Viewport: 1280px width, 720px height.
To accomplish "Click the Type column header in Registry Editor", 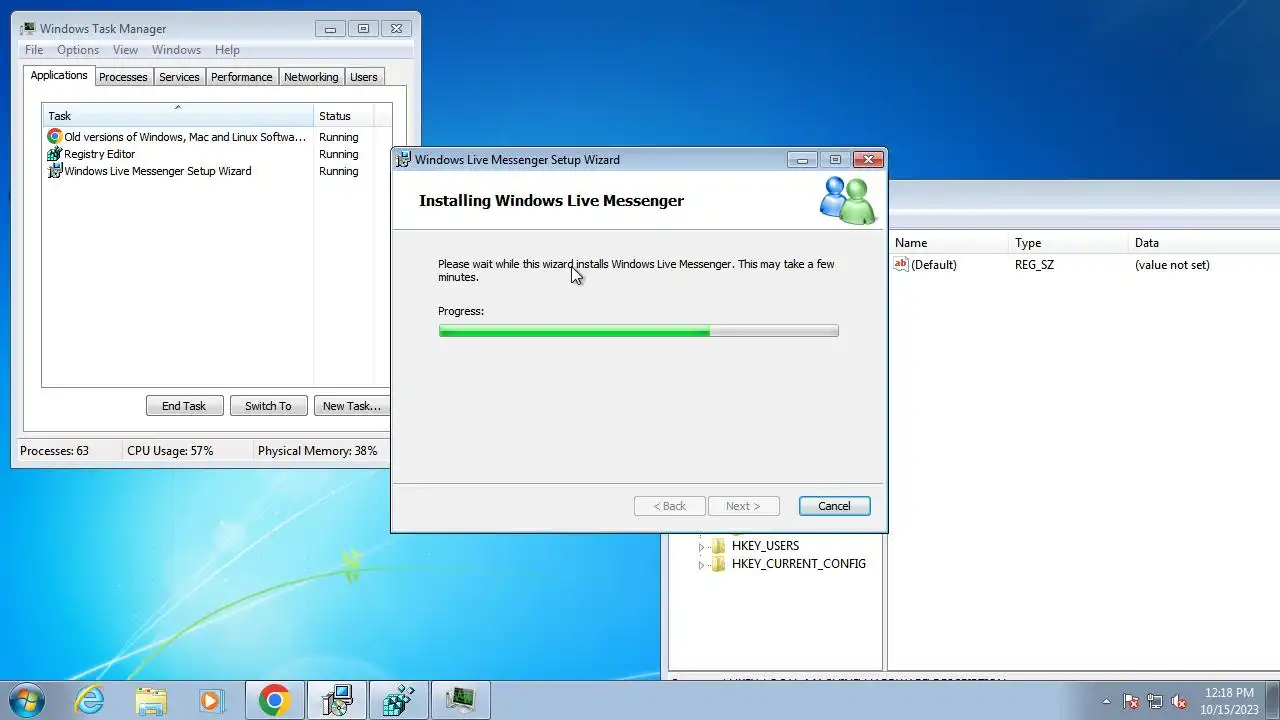I will [1068, 243].
